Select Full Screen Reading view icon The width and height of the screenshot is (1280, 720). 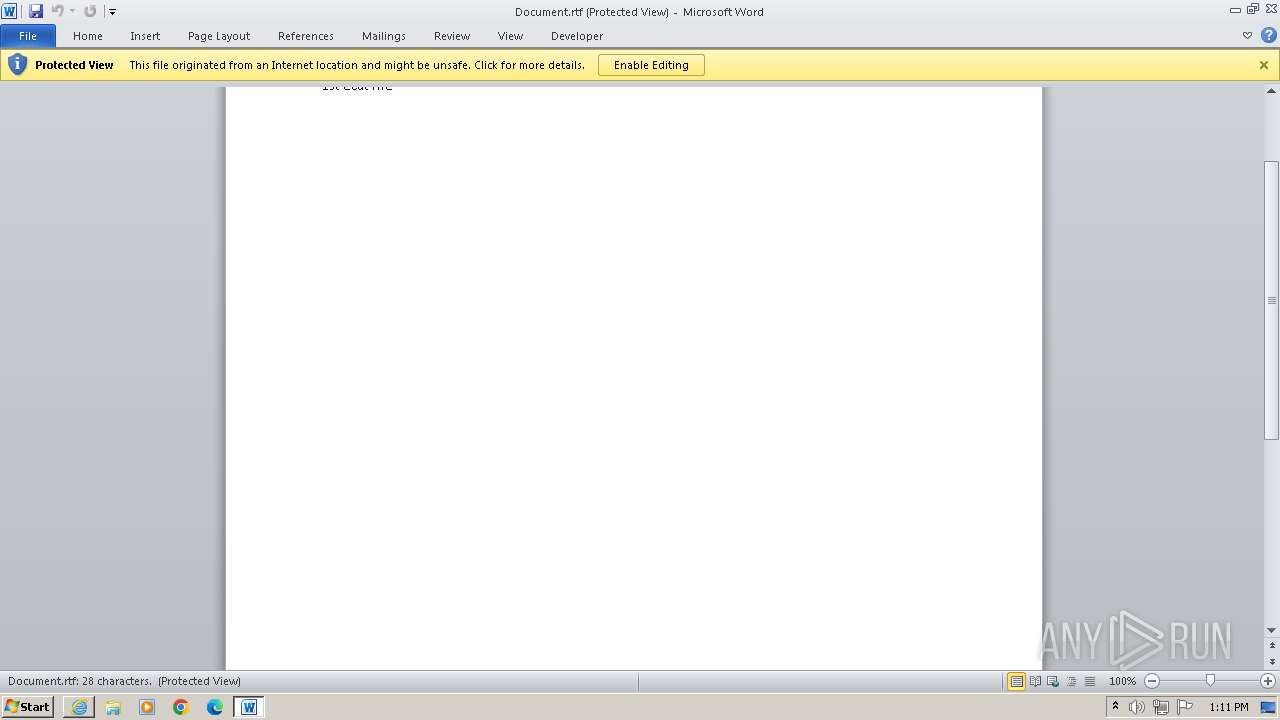pos(1035,681)
